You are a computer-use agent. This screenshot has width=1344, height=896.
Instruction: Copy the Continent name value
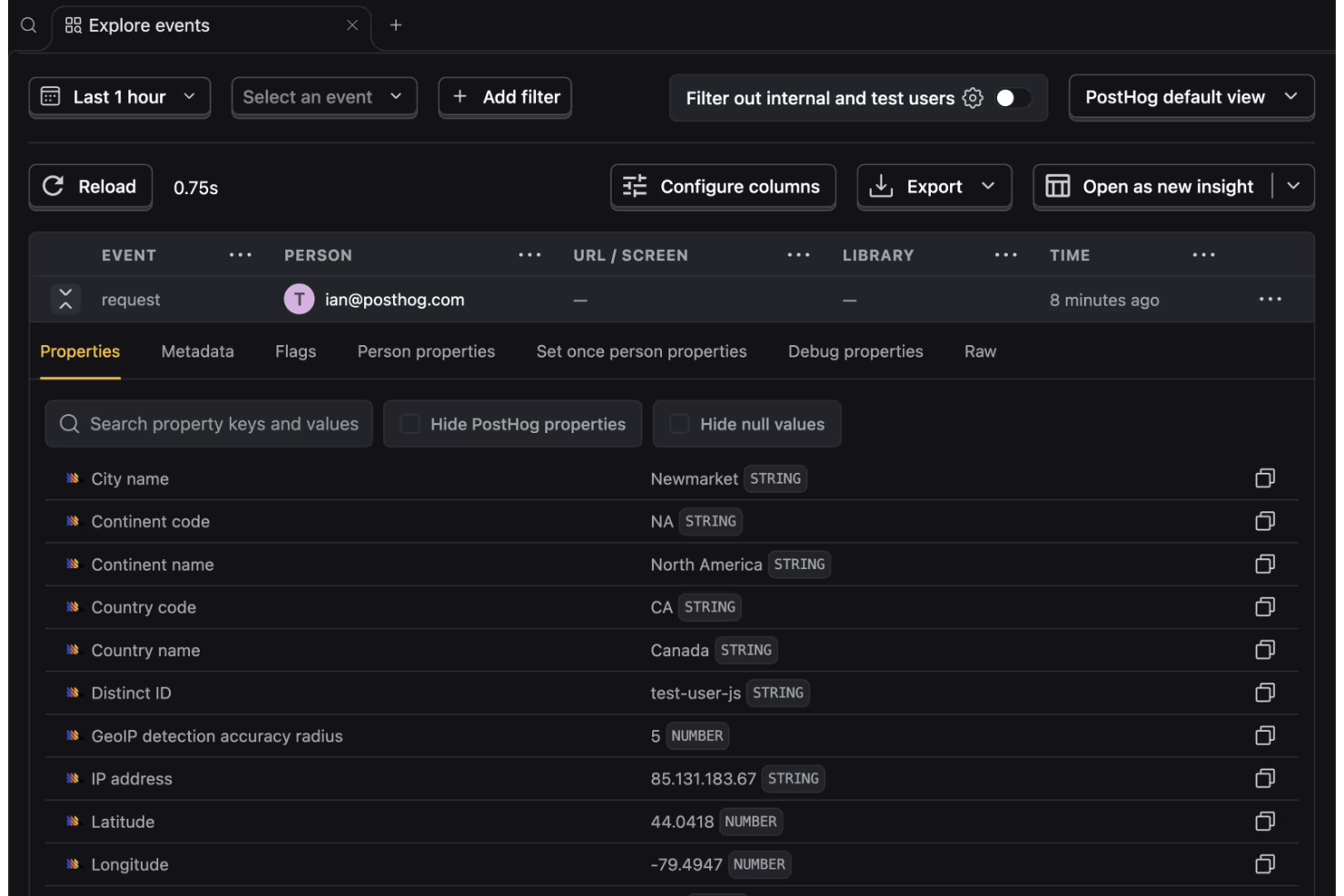(x=1265, y=564)
